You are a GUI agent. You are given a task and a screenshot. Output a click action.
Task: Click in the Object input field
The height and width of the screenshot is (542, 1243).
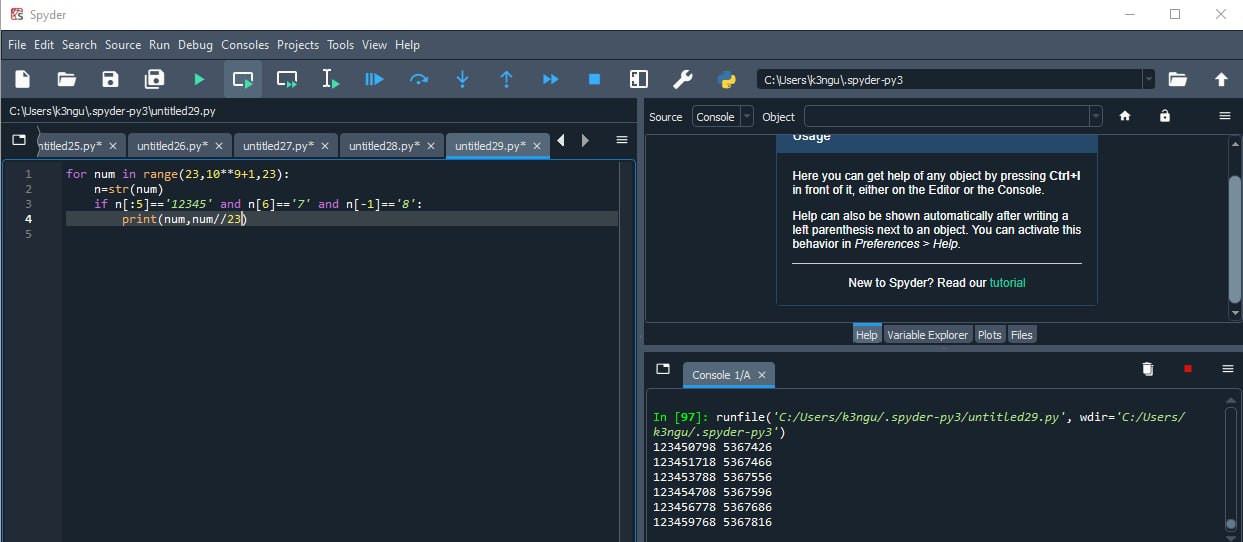(946, 117)
